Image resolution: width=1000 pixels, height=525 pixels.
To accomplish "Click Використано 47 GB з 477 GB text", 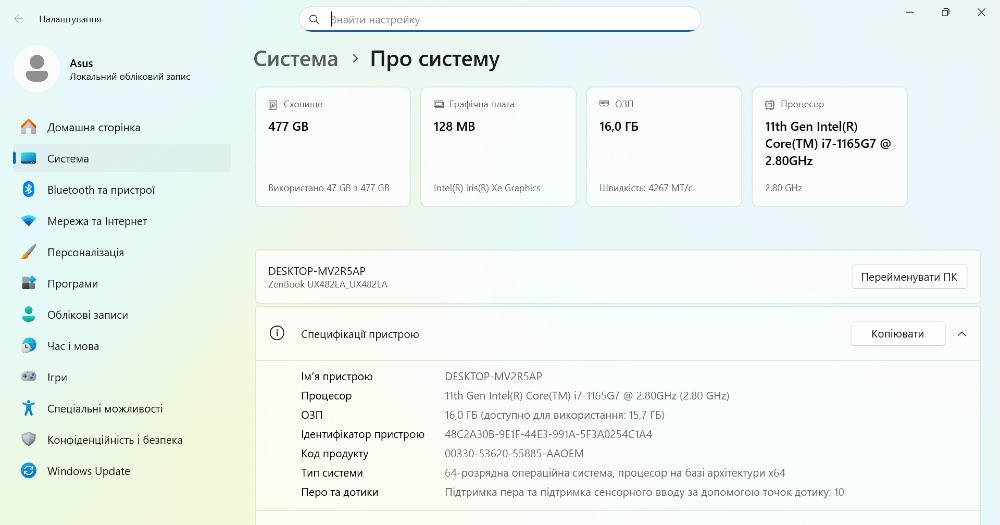I will pyautogui.click(x=328, y=188).
